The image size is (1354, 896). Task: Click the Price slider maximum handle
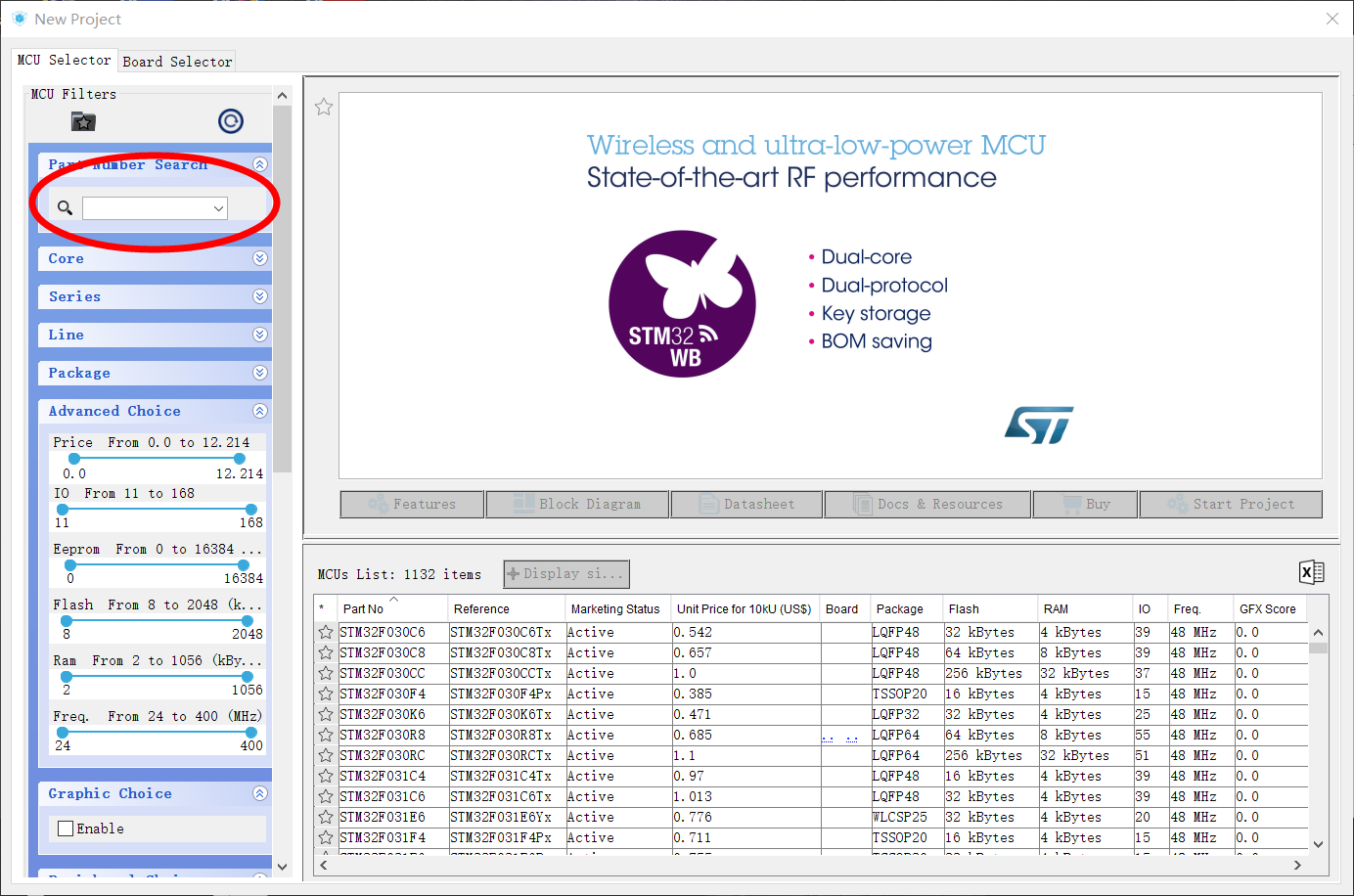240,458
